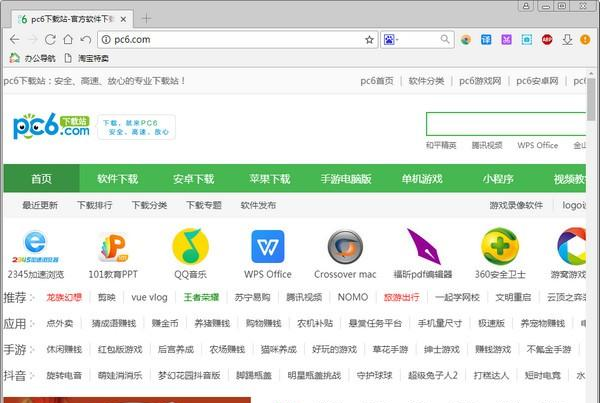Click the 和平精英 hot search link
600x403 pixels.
[441, 145]
